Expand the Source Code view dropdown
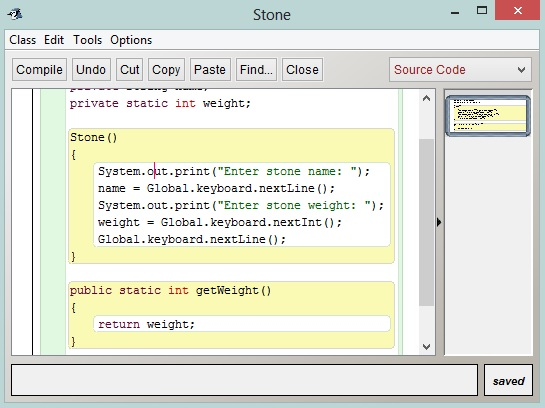 coord(460,70)
